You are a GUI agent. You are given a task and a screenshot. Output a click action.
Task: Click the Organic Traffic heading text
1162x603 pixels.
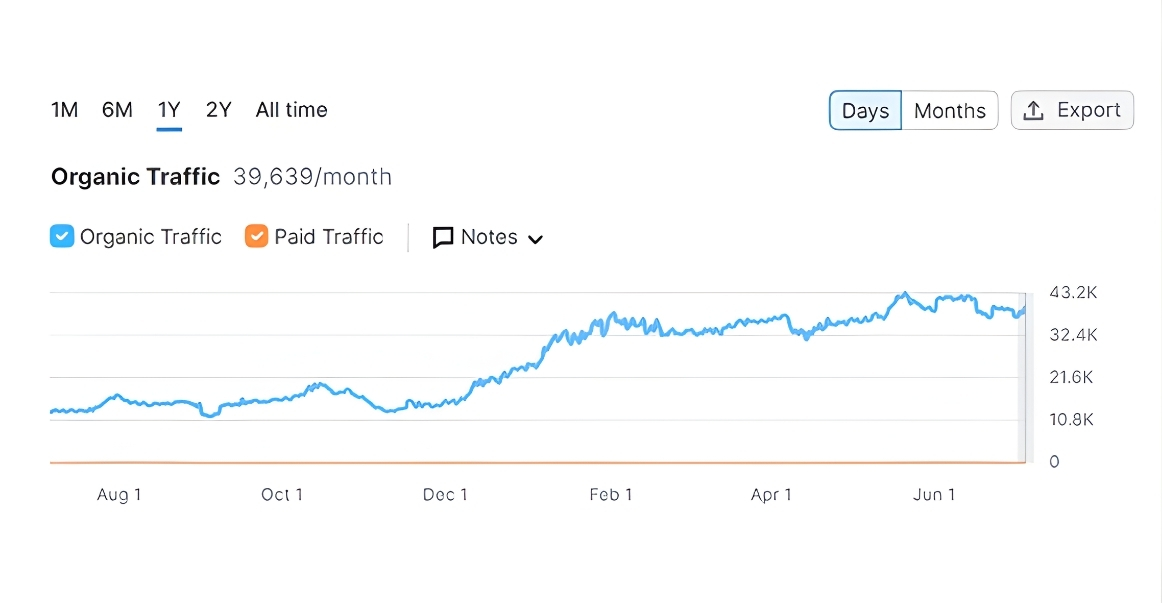pos(135,177)
